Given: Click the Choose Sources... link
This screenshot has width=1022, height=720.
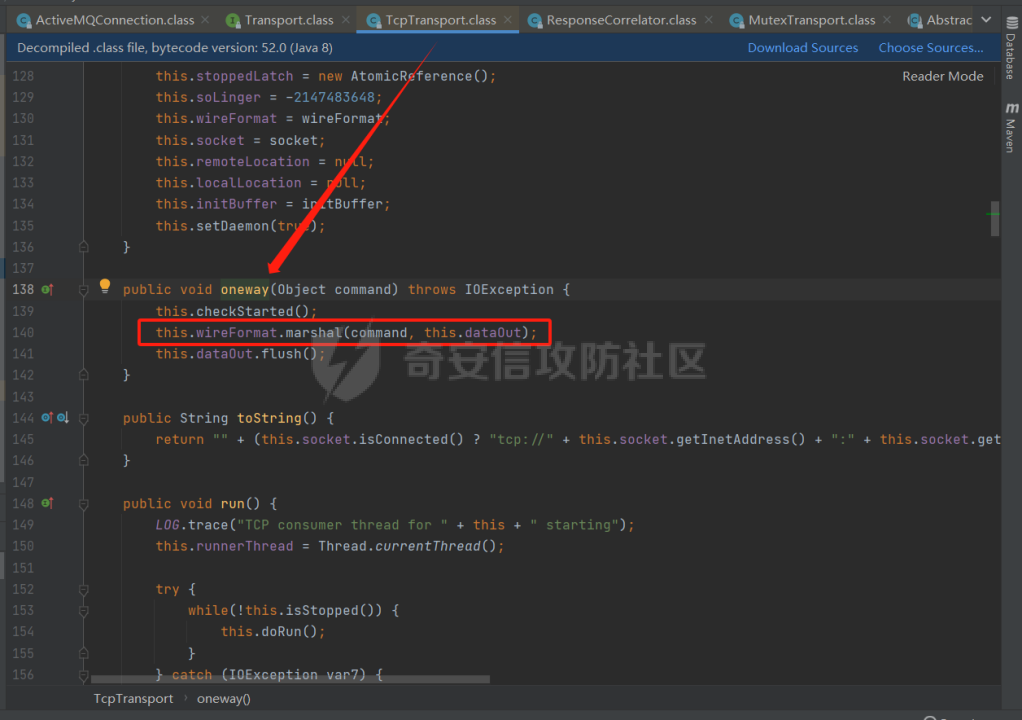Looking at the screenshot, I should pyautogui.click(x=930, y=48).
